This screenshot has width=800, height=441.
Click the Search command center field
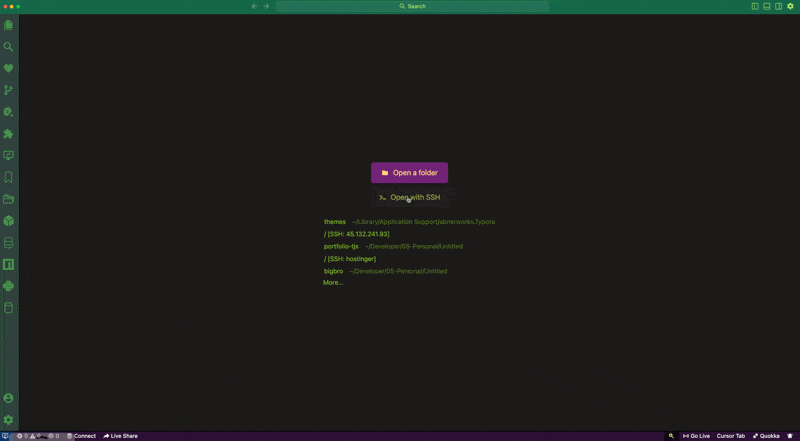point(412,6)
